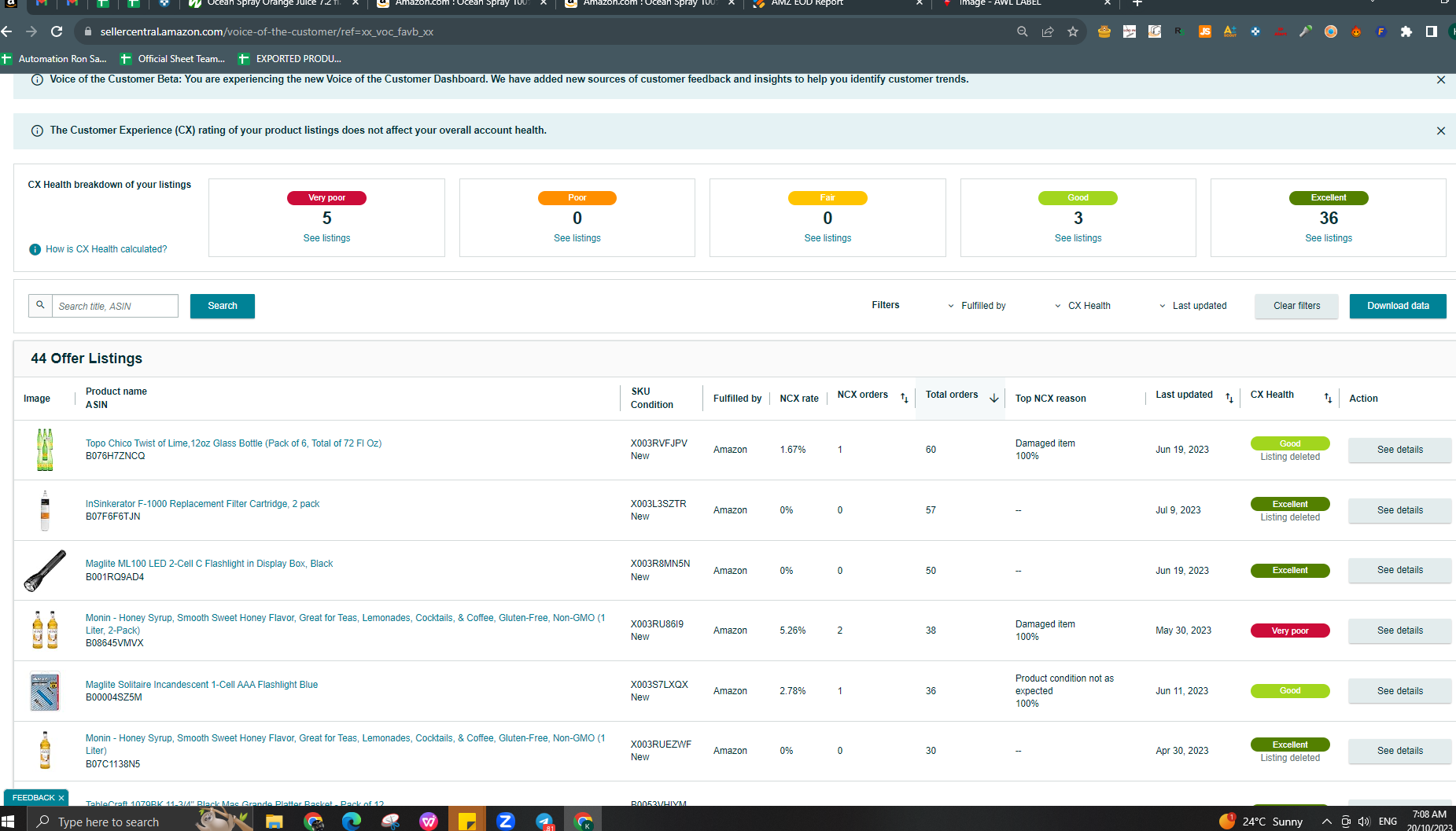This screenshot has height=831, width=1456.
Task: Click info icon next to CX Health calculated
Action: click(x=35, y=249)
